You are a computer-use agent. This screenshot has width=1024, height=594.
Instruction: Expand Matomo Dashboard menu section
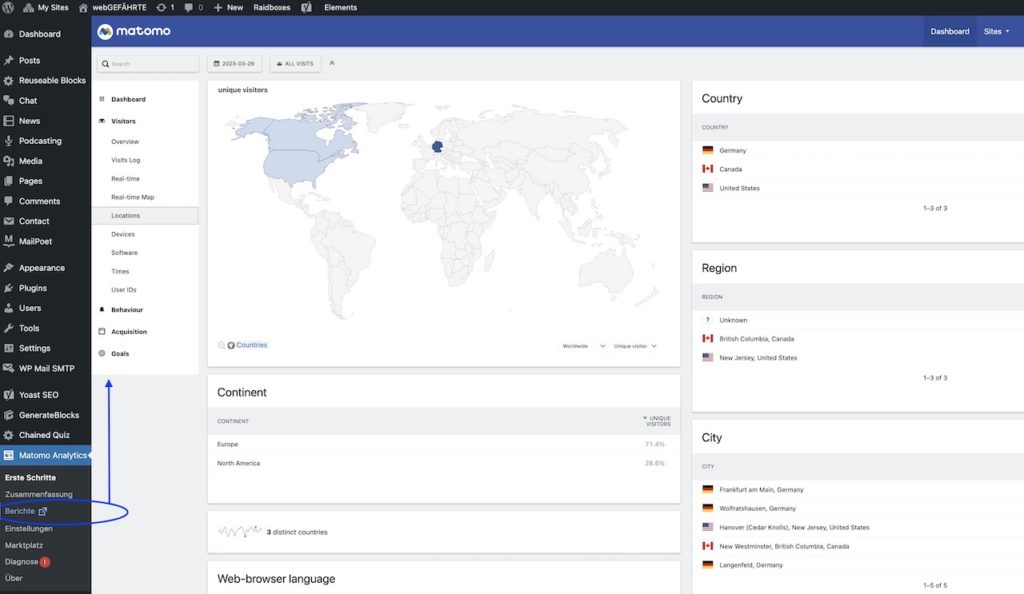coord(128,99)
